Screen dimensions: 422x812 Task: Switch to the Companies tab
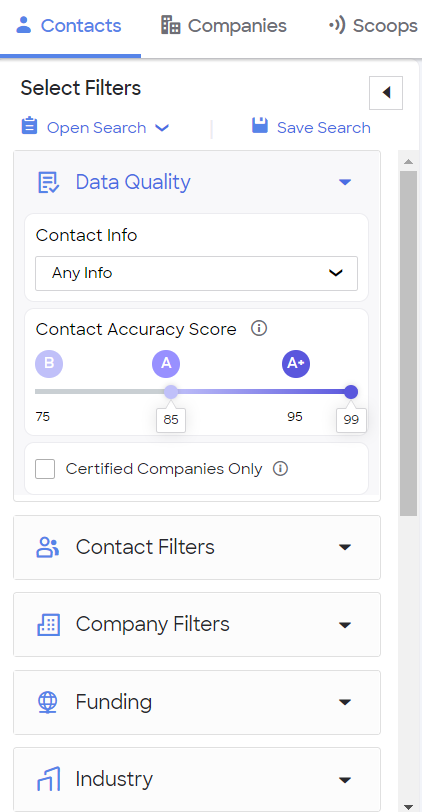[224, 25]
